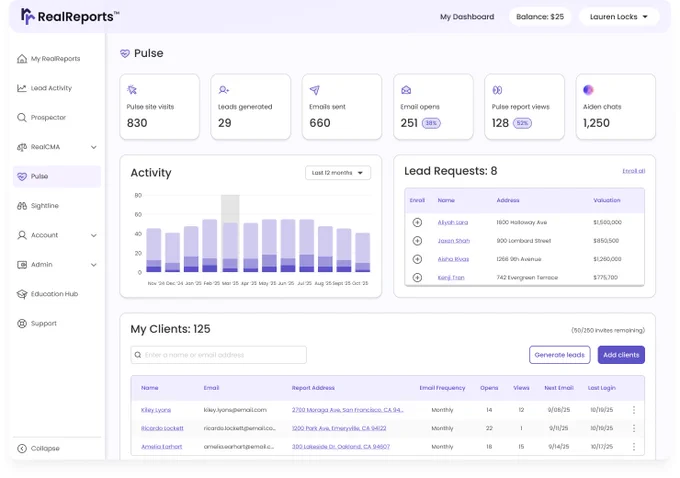Open My RealReports menu item
This screenshot has height=478, width=680.
[x=56, y=59]
